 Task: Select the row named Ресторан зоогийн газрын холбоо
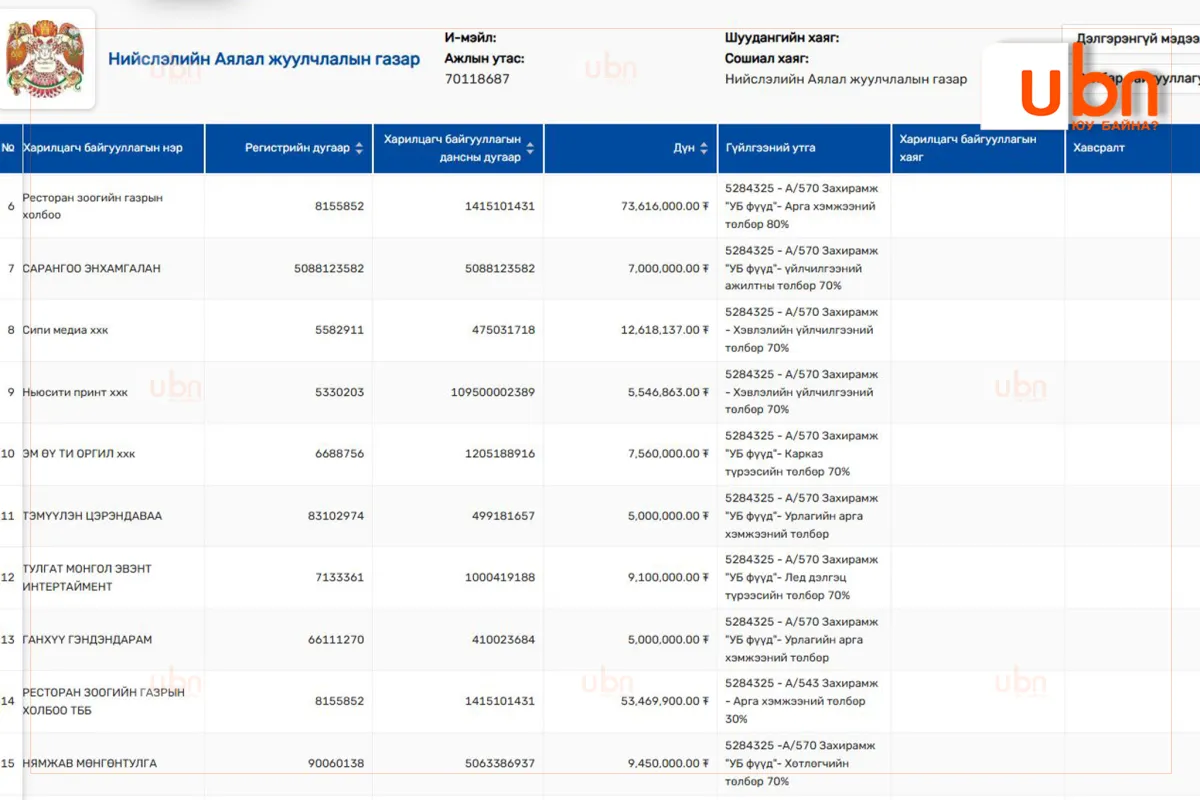92,206
